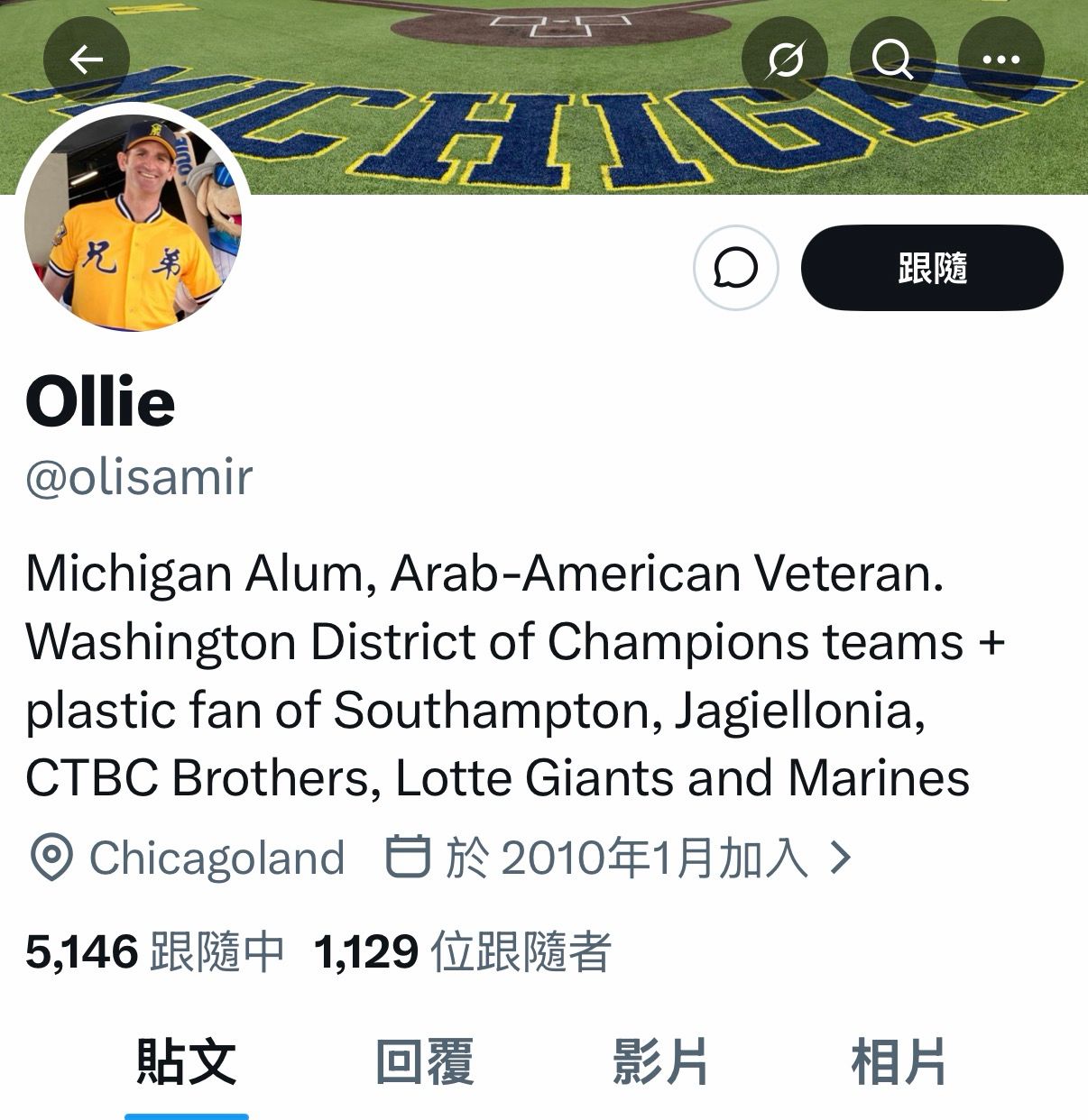Open the Michigan field banner image
The width and height of the screenshot is (1088, 1120).
click(x=544, y=96)
